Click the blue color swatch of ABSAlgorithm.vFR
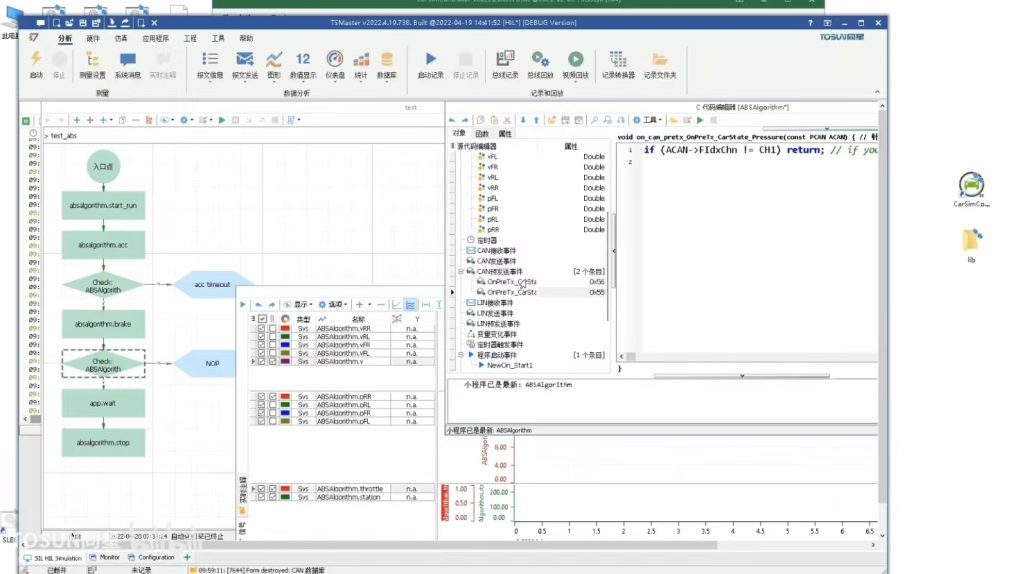1024x574 pixels. coord(285,345)
